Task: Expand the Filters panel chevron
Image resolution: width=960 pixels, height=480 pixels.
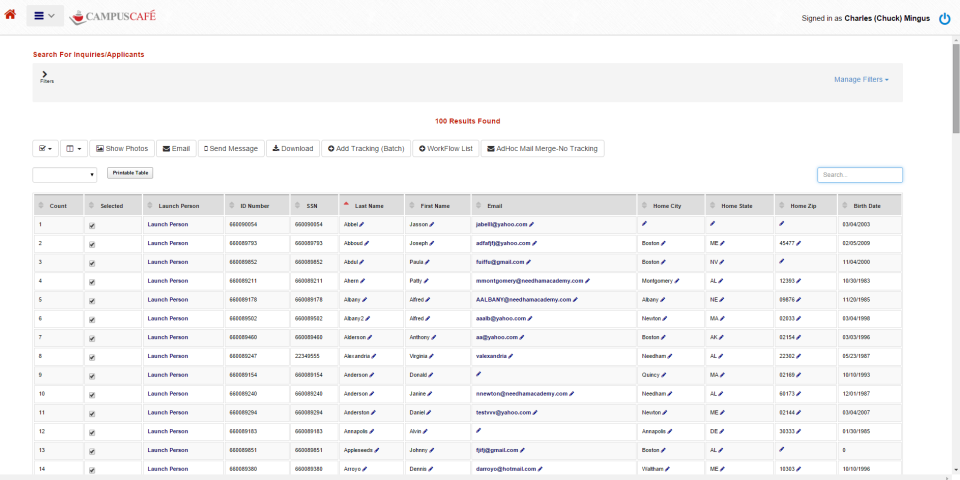Action: (x=45, y=74)
